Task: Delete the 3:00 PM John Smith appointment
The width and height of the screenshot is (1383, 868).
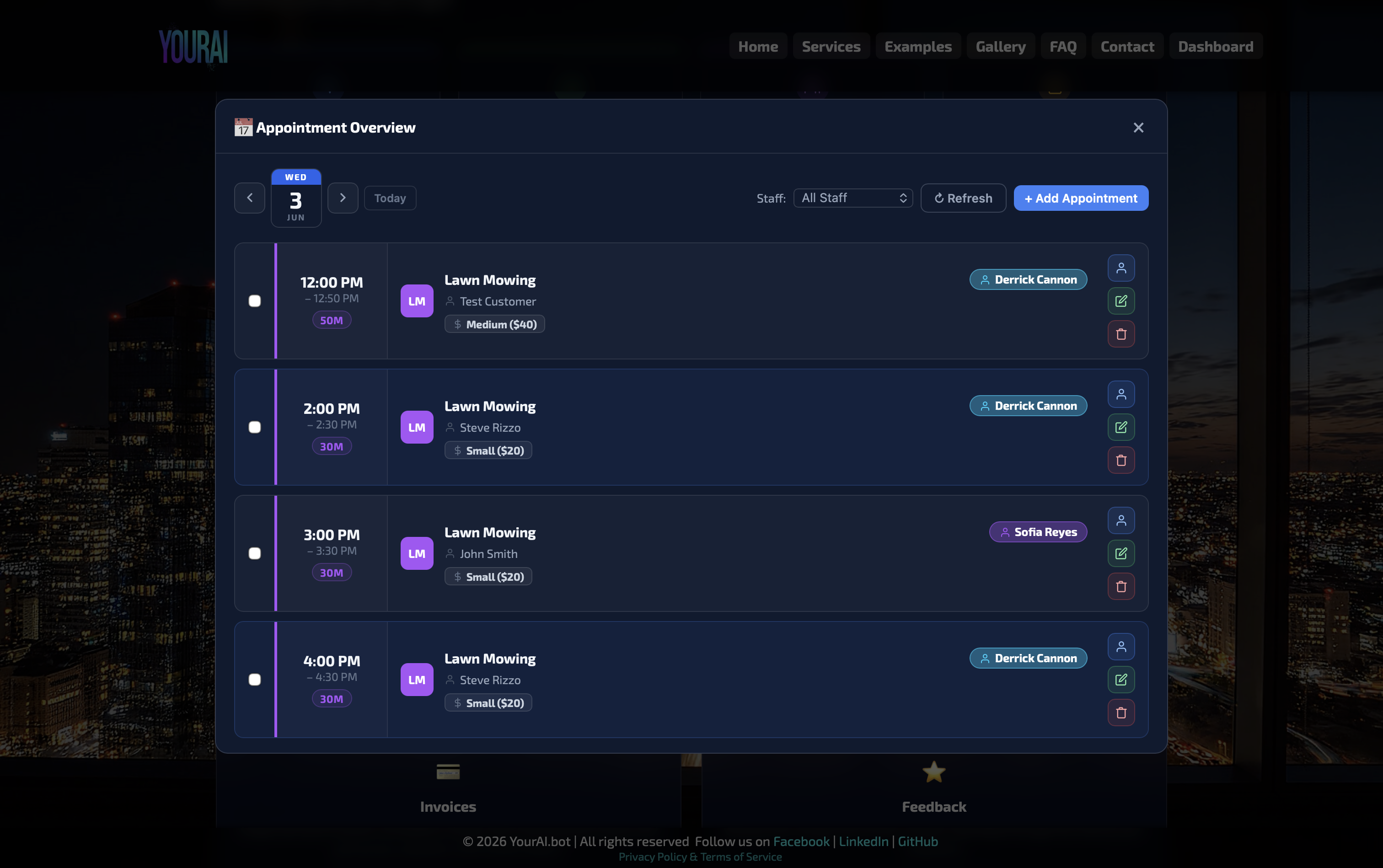Action: (x=1120, y=587)
